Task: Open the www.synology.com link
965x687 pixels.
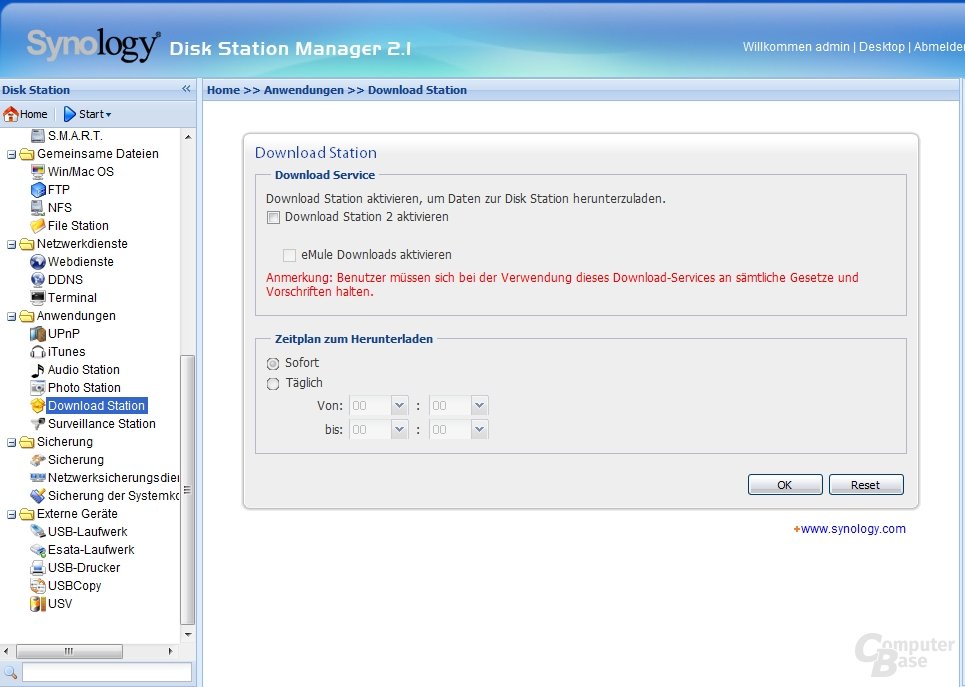Action: pos(853,529)
